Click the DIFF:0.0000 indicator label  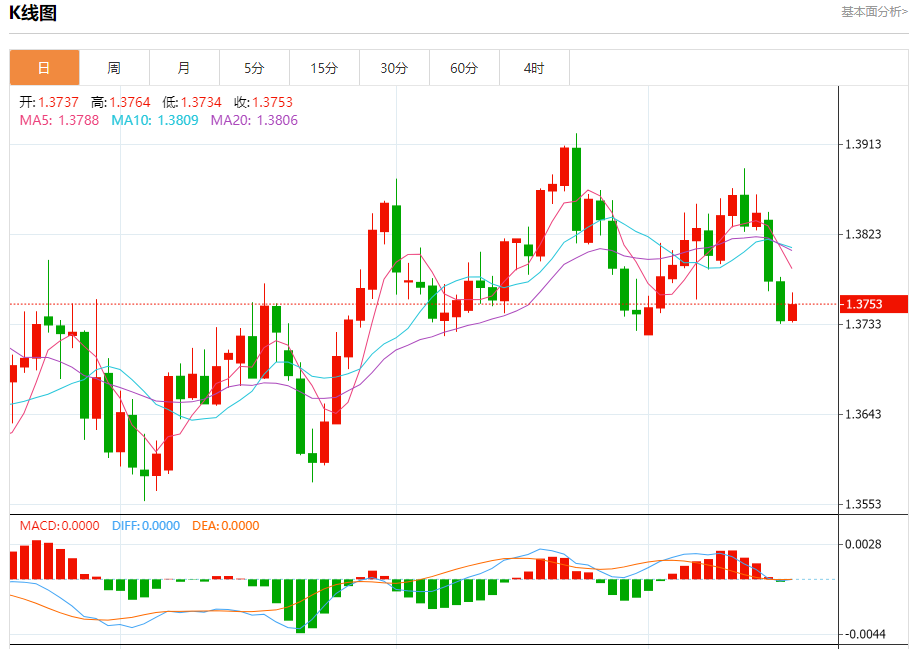[146, 526]
